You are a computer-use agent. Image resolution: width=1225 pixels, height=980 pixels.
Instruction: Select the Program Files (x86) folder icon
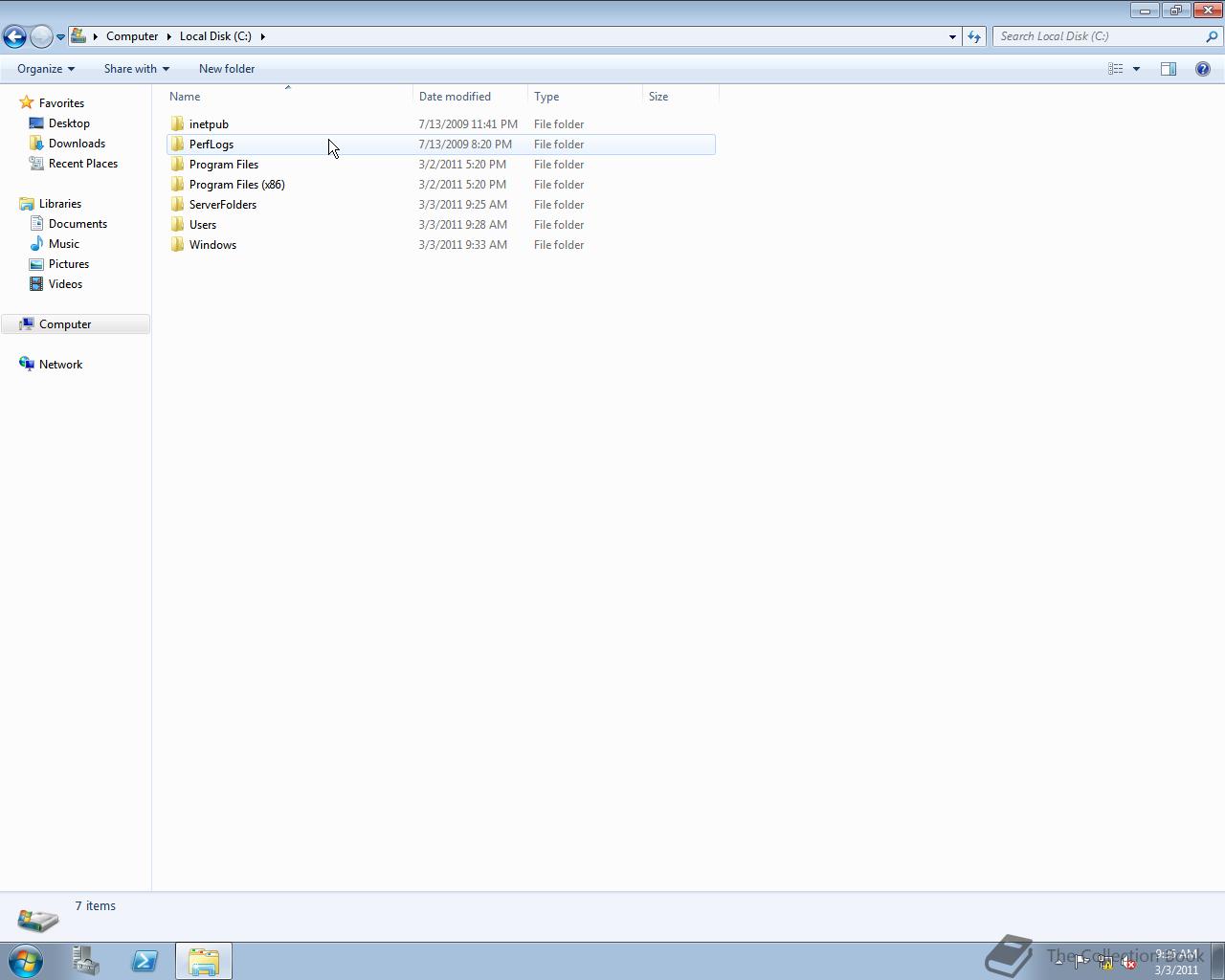click(177, 185)
